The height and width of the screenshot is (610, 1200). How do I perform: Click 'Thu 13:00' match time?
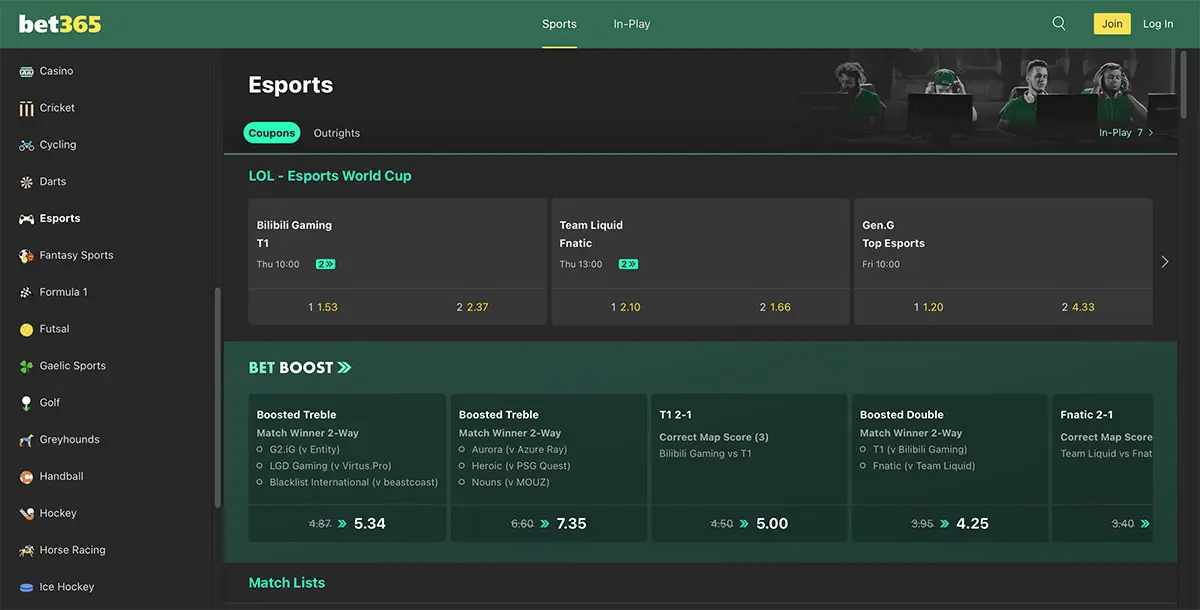coord(581,264)
